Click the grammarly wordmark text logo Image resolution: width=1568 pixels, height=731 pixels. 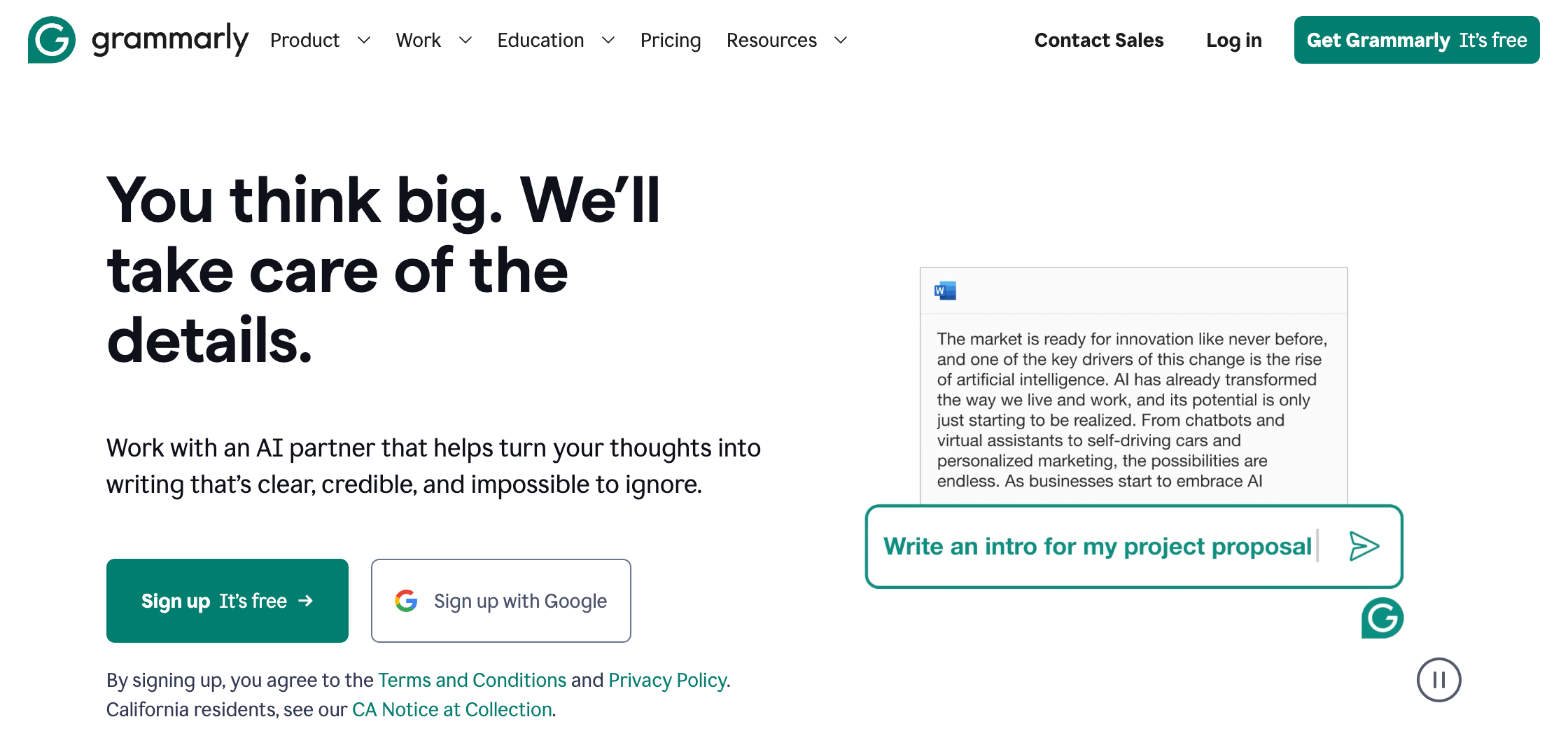click(x=170, y=40)
